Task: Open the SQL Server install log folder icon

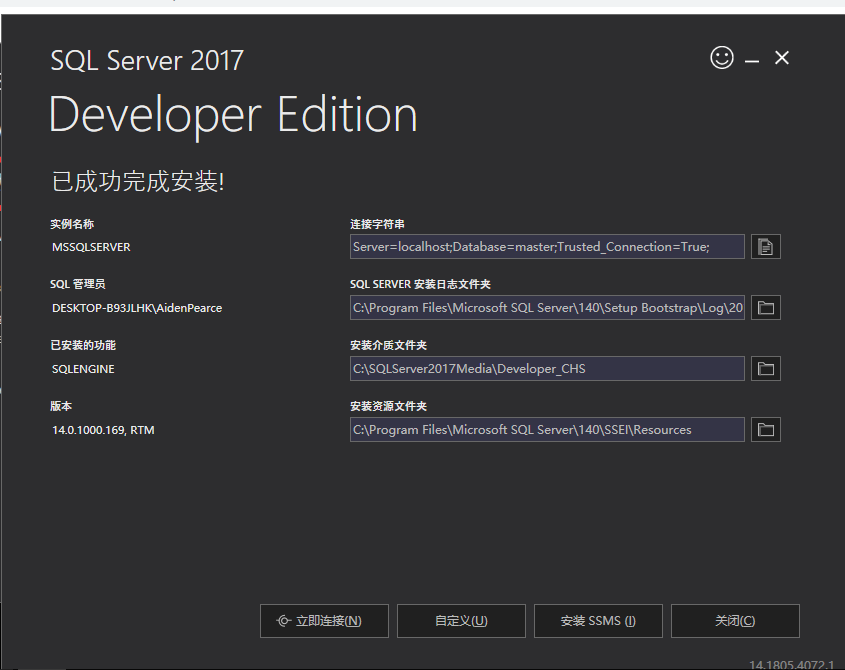Action: pos(766,308)
